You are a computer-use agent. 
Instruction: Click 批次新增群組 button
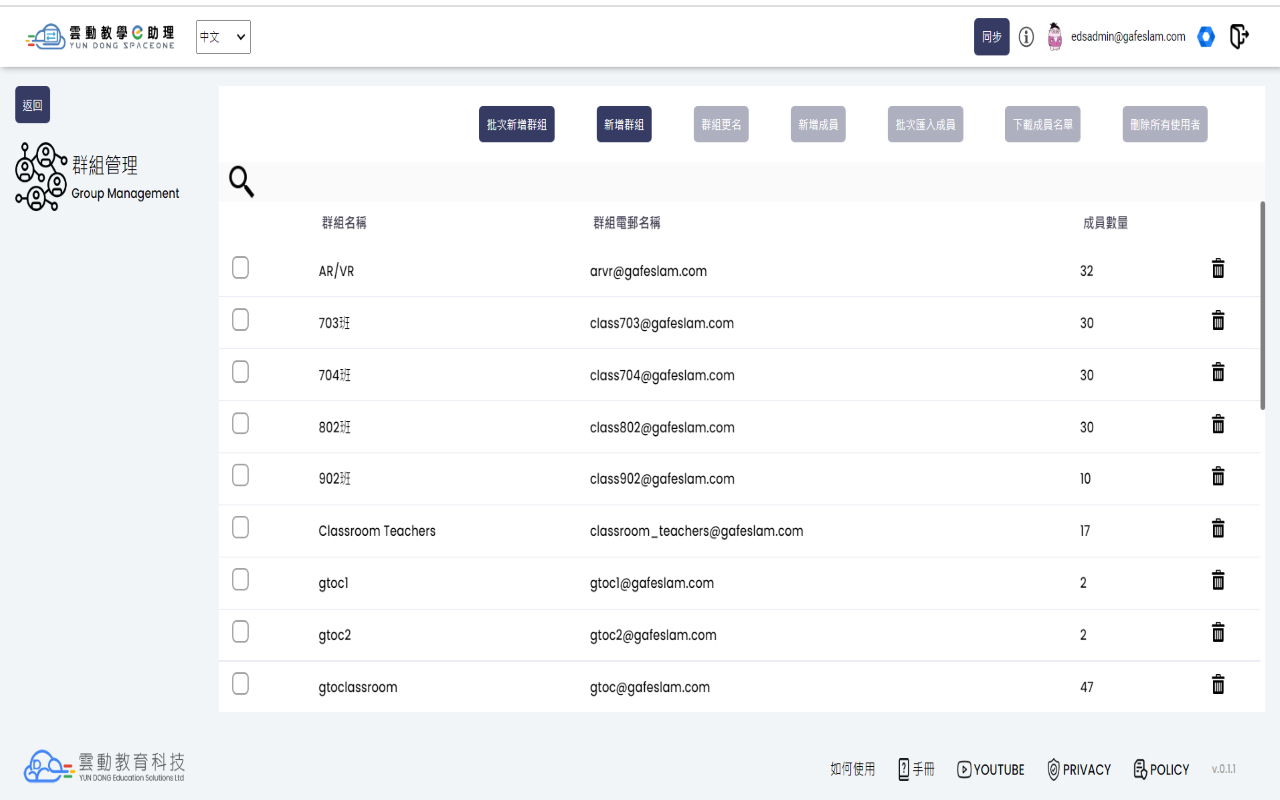[517, 124]
